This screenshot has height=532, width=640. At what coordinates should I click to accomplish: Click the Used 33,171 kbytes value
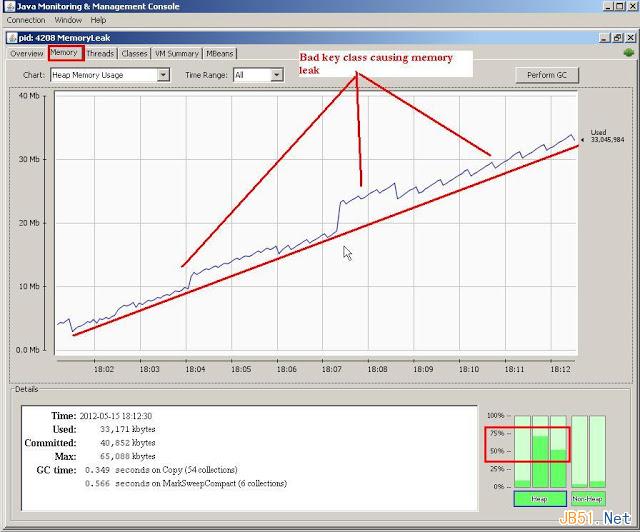[x=128, y=430]
